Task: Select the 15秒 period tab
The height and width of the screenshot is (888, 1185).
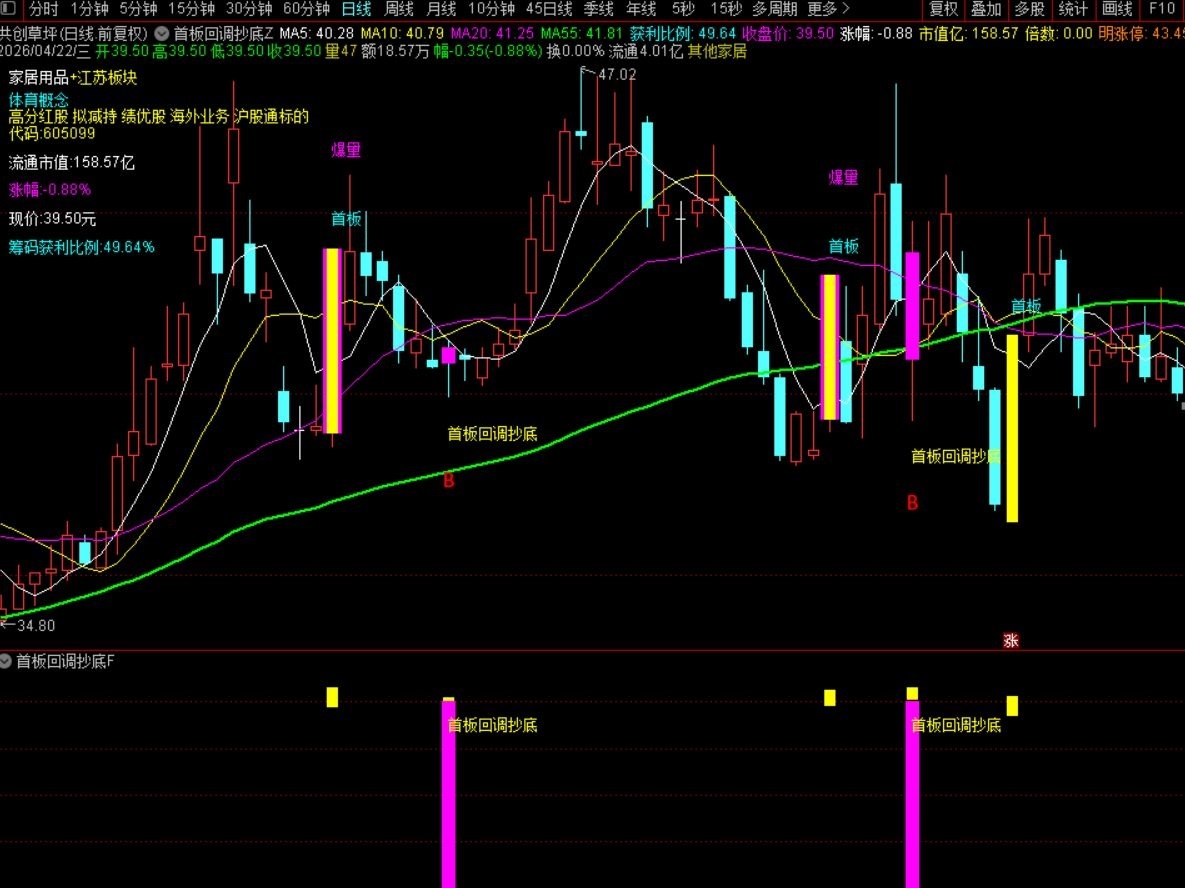Action: [x=726, y=9]
